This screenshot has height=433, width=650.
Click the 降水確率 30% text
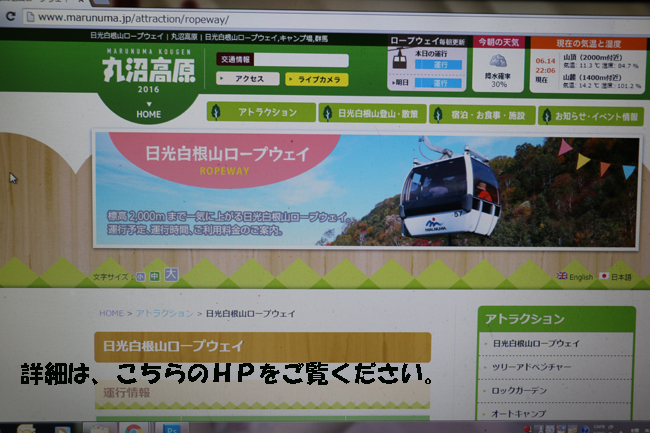click(498, 80)
